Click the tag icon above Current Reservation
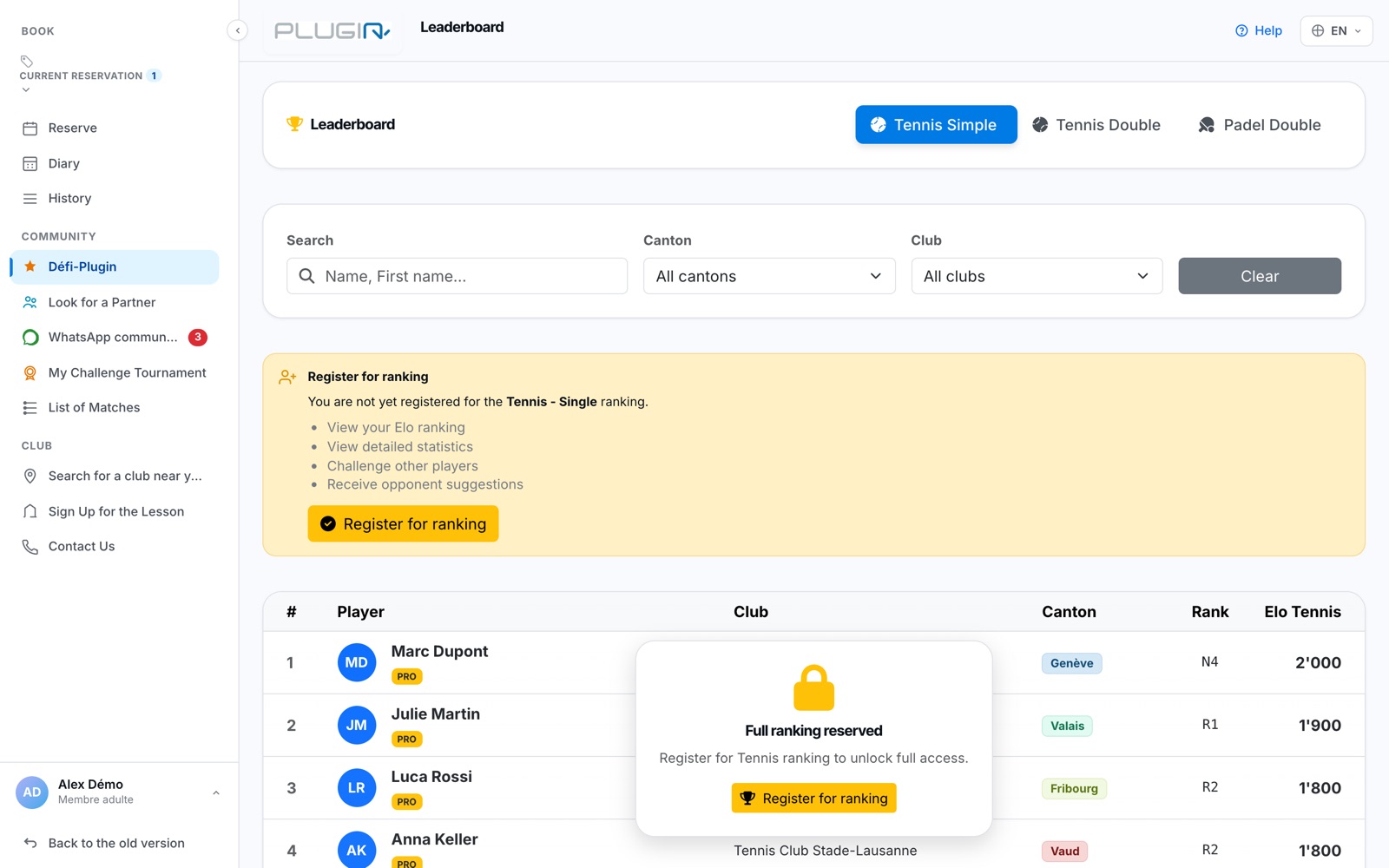Screen dimensions: 1389x868 click(27, 62)
